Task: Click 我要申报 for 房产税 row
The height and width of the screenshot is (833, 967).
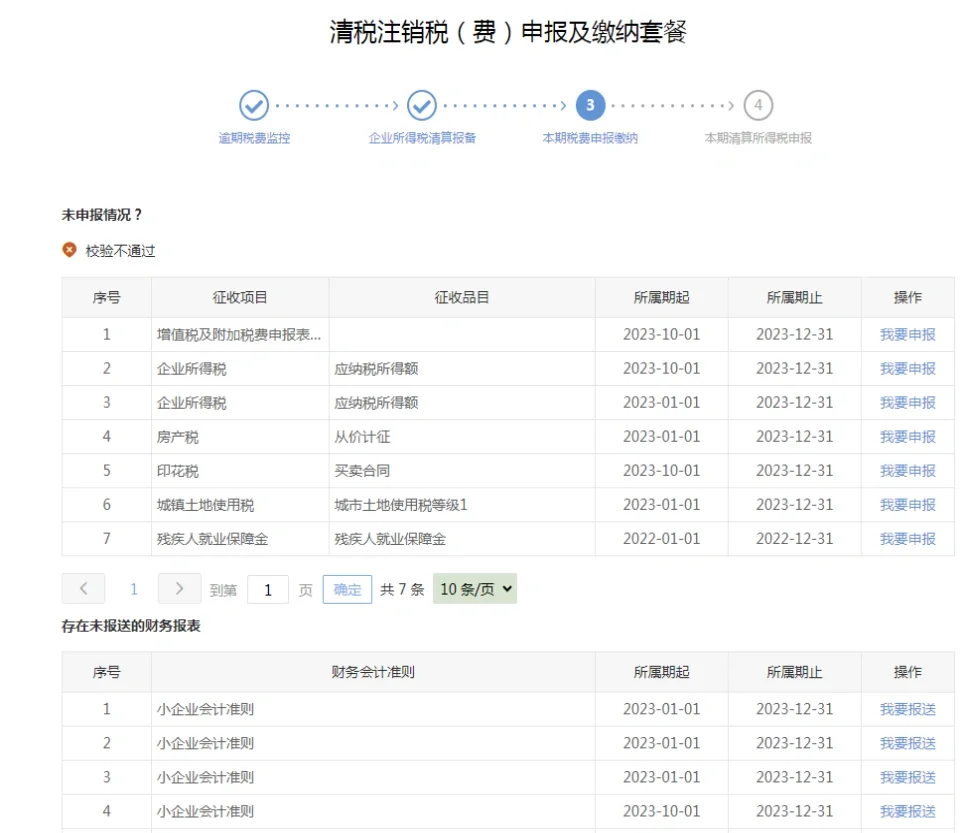Action: pyautogui.click(x=907, y=437)
